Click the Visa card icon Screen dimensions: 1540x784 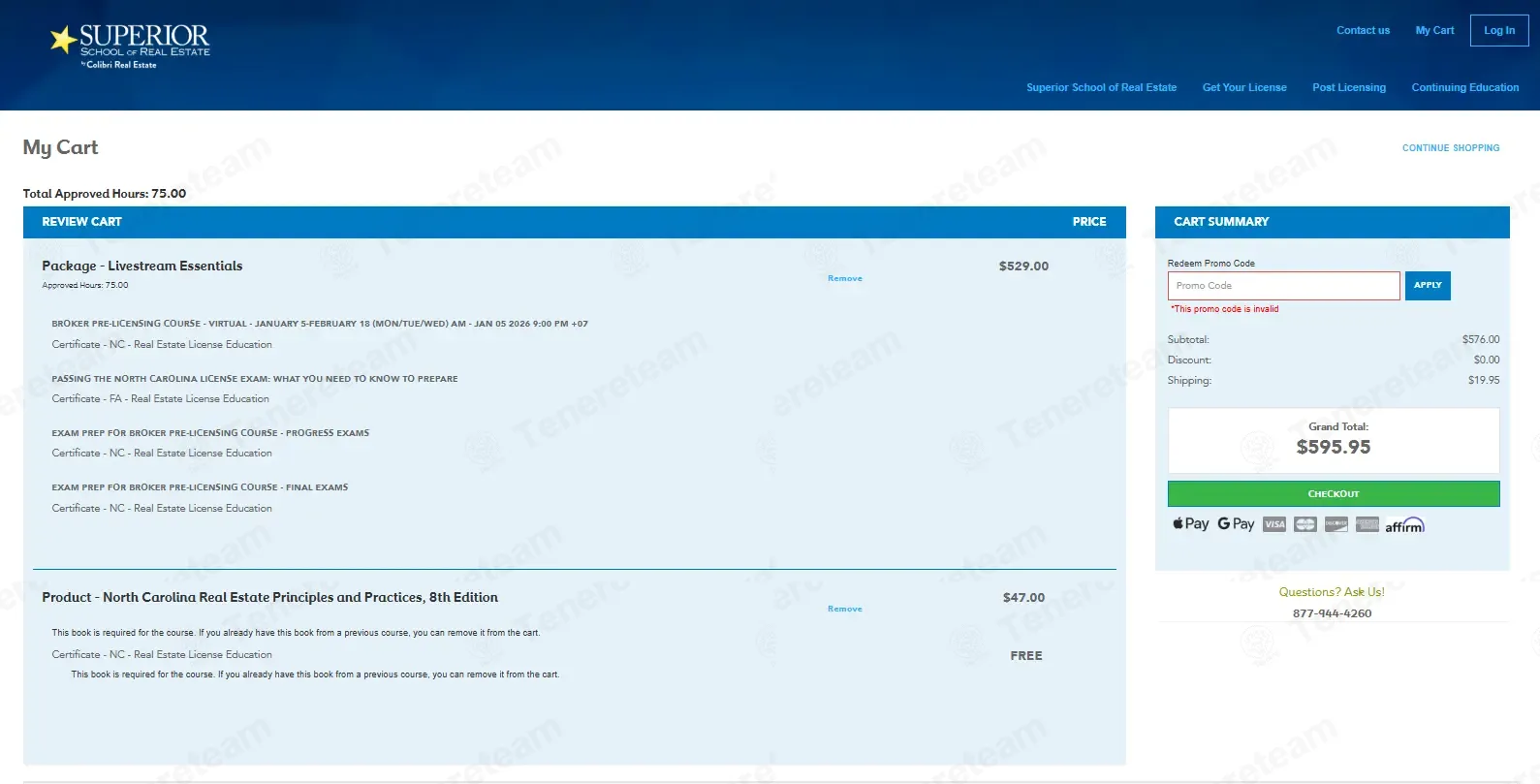(1274, 524)
